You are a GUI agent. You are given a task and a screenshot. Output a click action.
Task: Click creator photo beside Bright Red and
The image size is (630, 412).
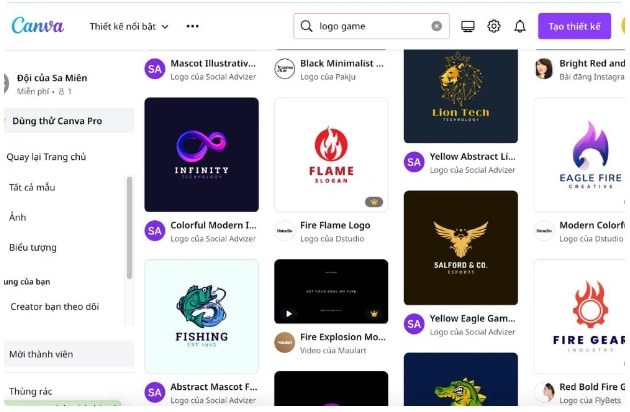click(x=544, y=69)
